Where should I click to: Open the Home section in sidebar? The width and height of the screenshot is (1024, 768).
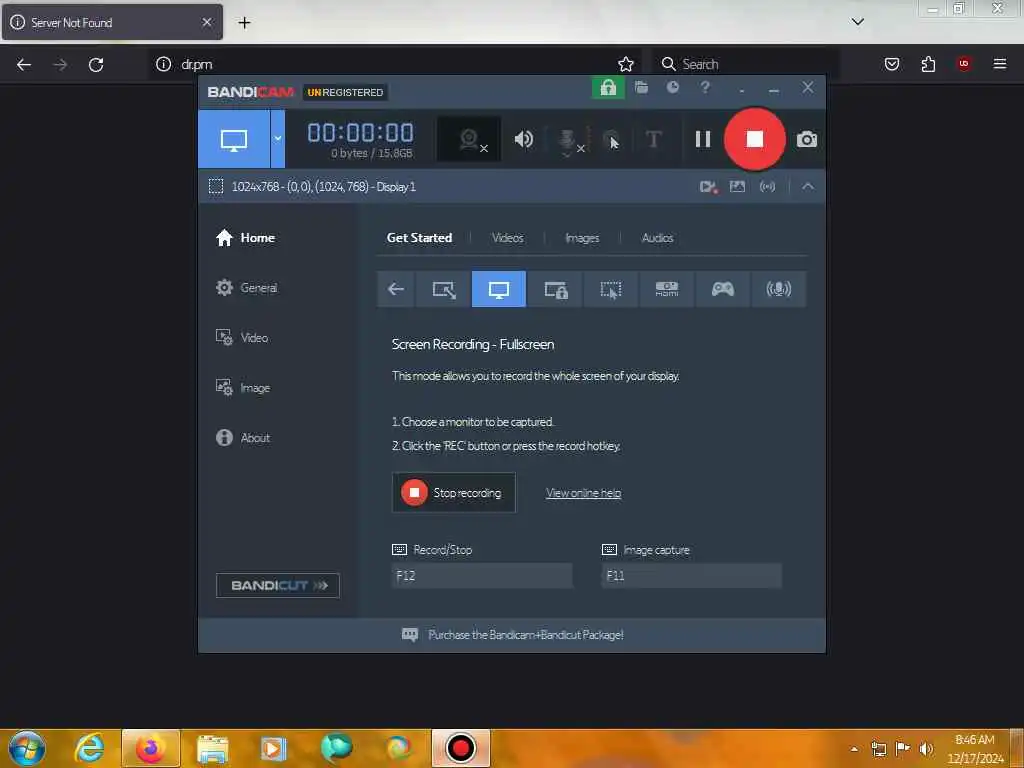[x=246, y=238]
